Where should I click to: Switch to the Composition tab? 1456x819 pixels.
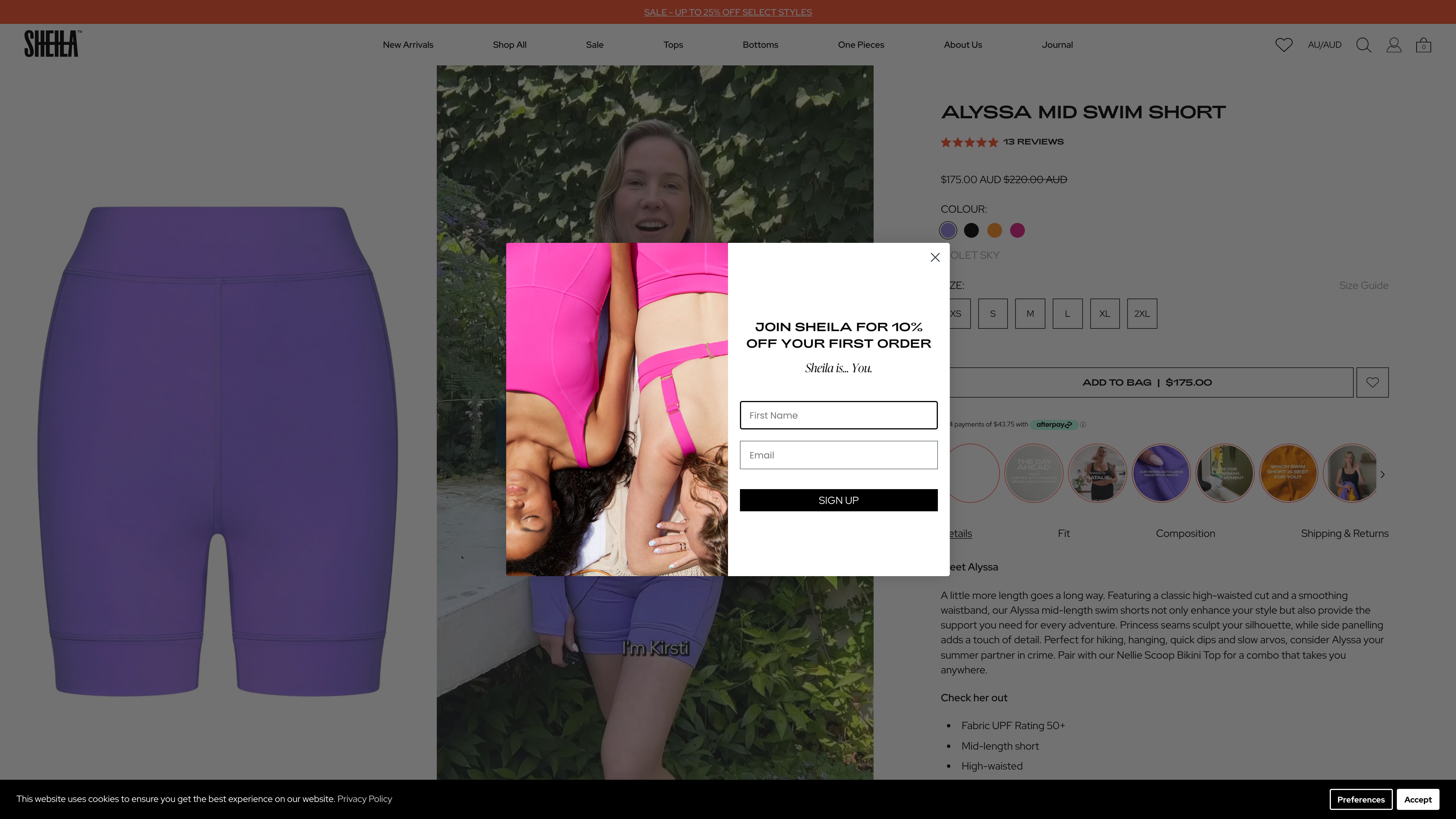(x=1185, y=533)
